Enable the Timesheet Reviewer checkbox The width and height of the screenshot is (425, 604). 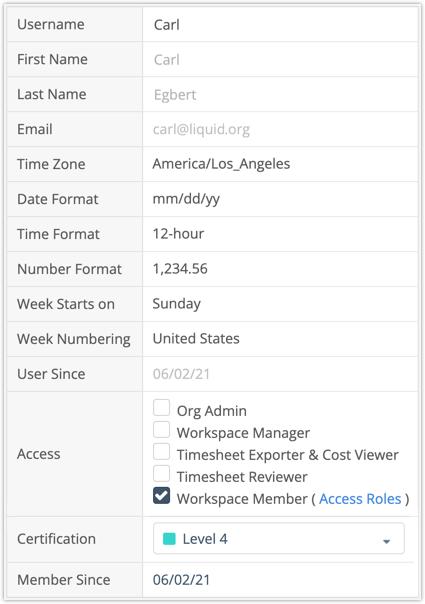161,473
